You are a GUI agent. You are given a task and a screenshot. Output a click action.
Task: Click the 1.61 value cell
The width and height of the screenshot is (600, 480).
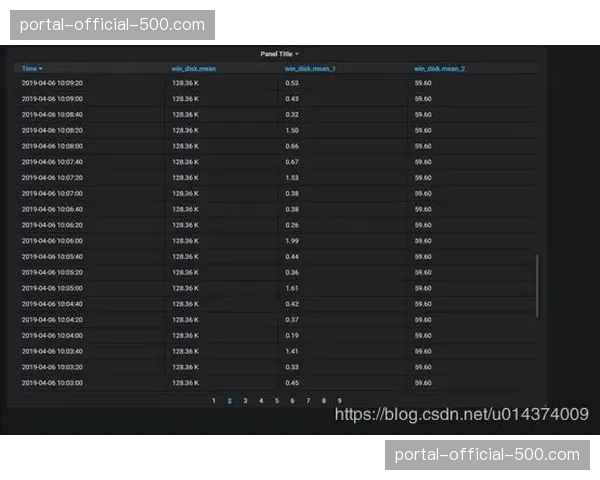pos(292,288)
